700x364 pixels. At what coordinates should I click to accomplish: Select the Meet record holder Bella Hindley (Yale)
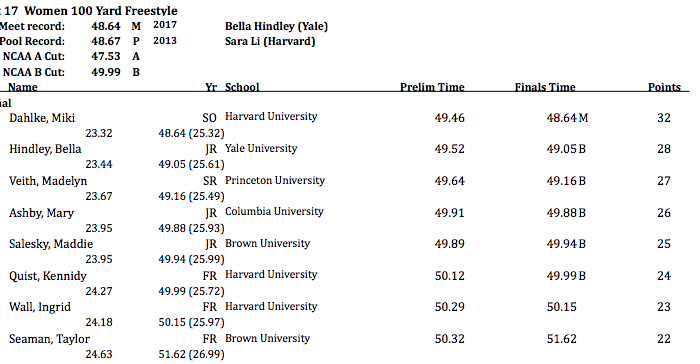(x=276, y=26)
